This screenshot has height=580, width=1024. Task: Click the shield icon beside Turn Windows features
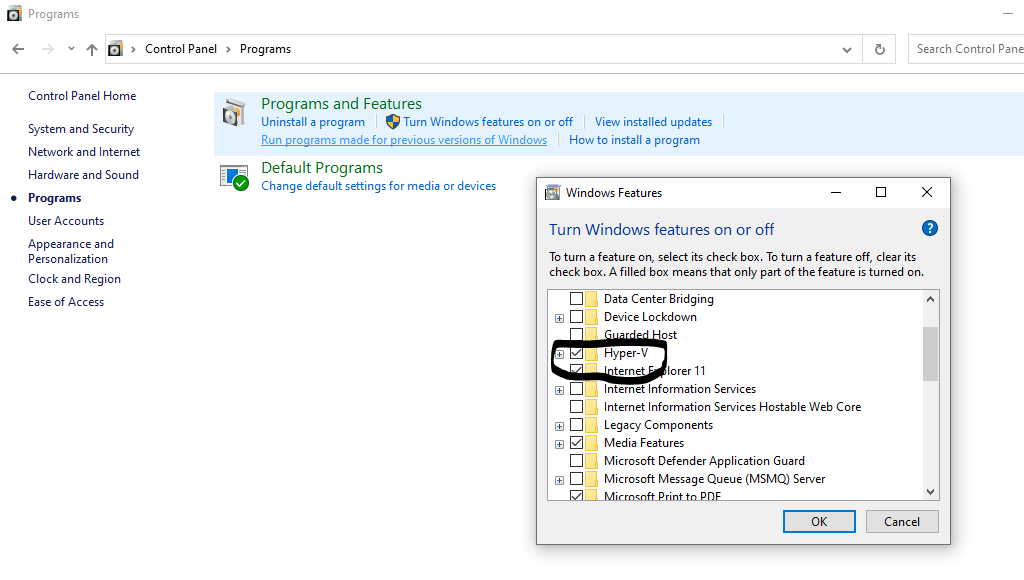393,122
